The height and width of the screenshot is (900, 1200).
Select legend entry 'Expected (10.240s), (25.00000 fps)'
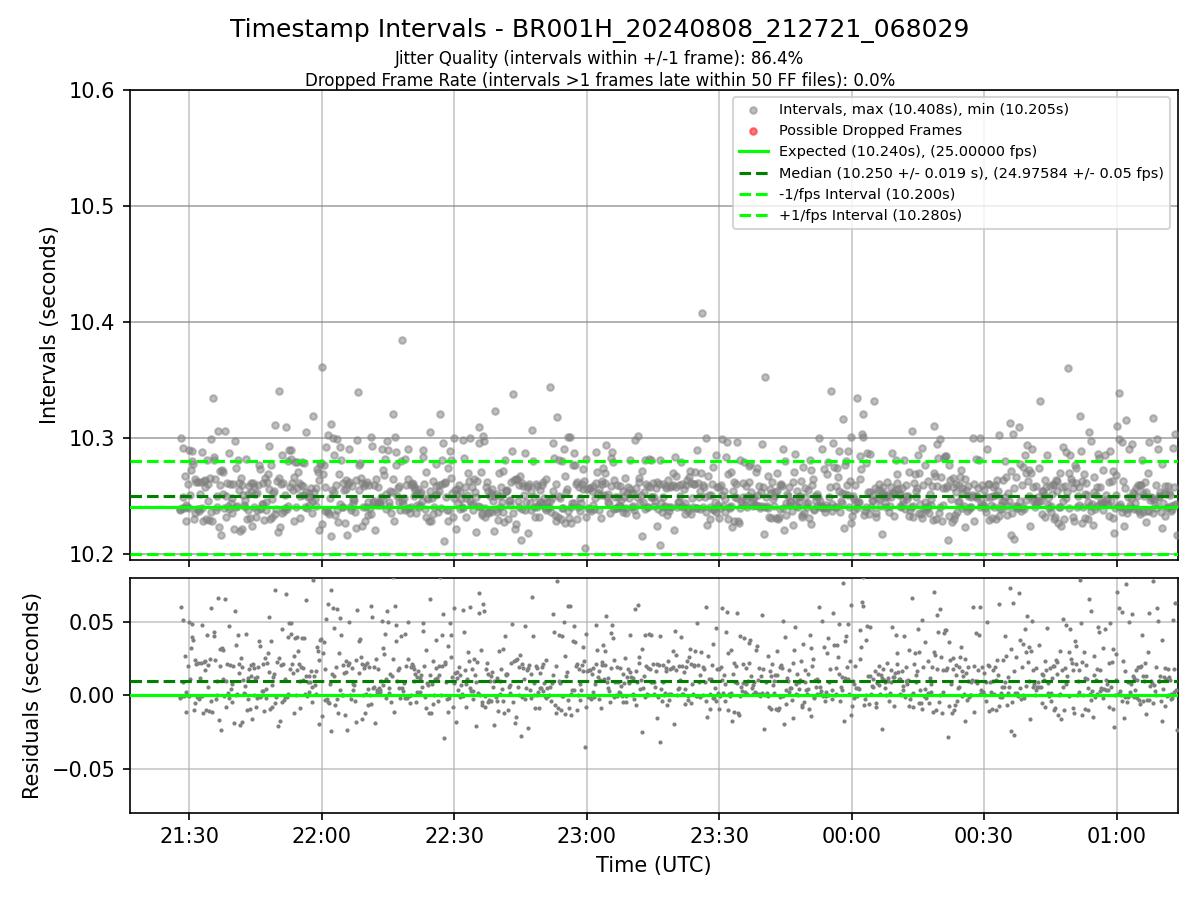[908, 151]
